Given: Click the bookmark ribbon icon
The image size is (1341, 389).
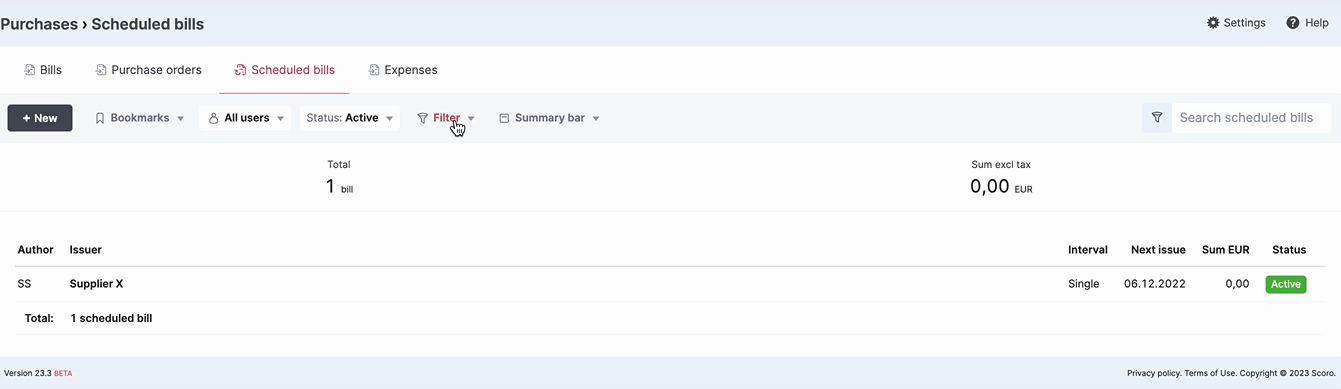Looking at the screenshot, I should click(100, 118).
